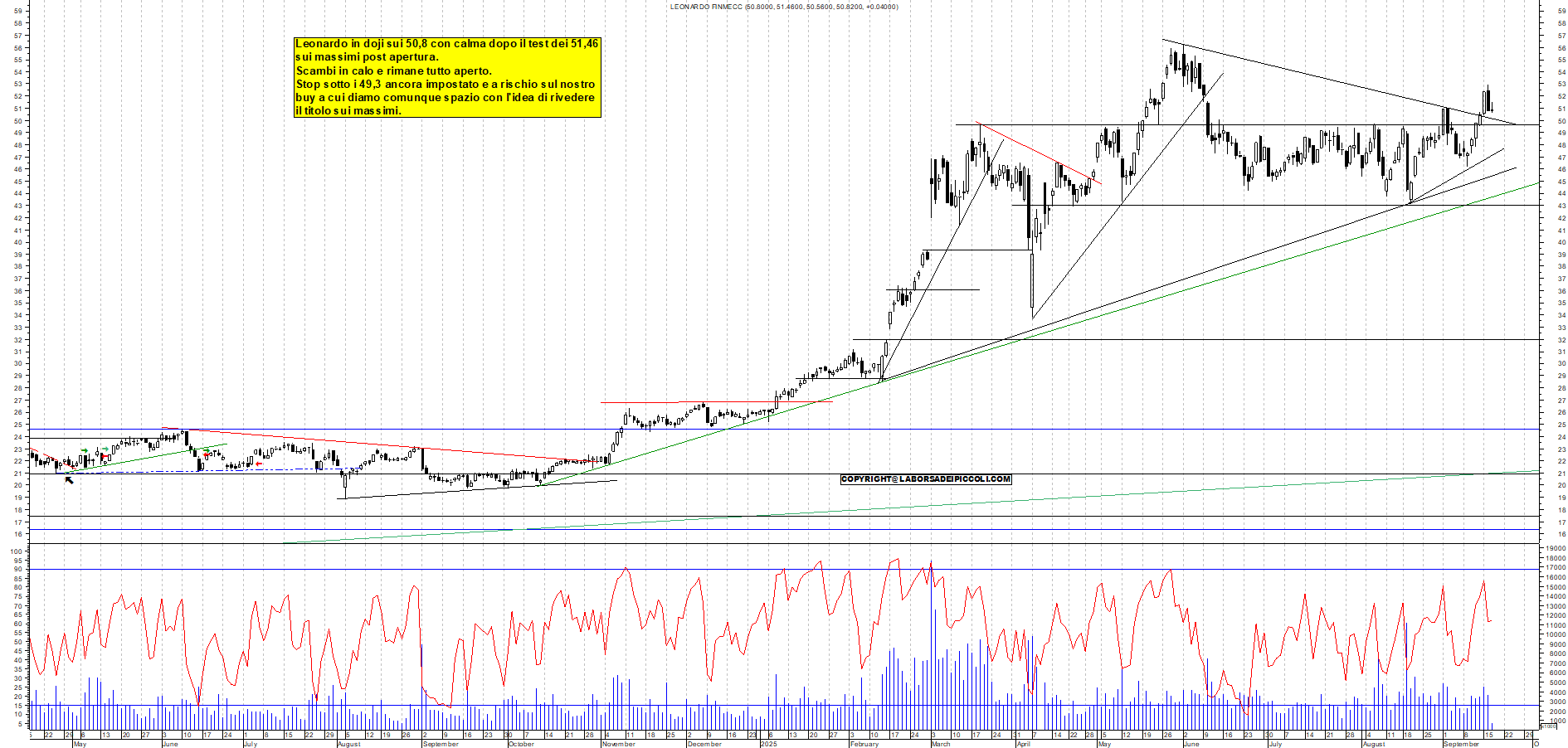Click the 100 value on the oscillator axis
The image size is (1568, 748).
pos(16,551)
